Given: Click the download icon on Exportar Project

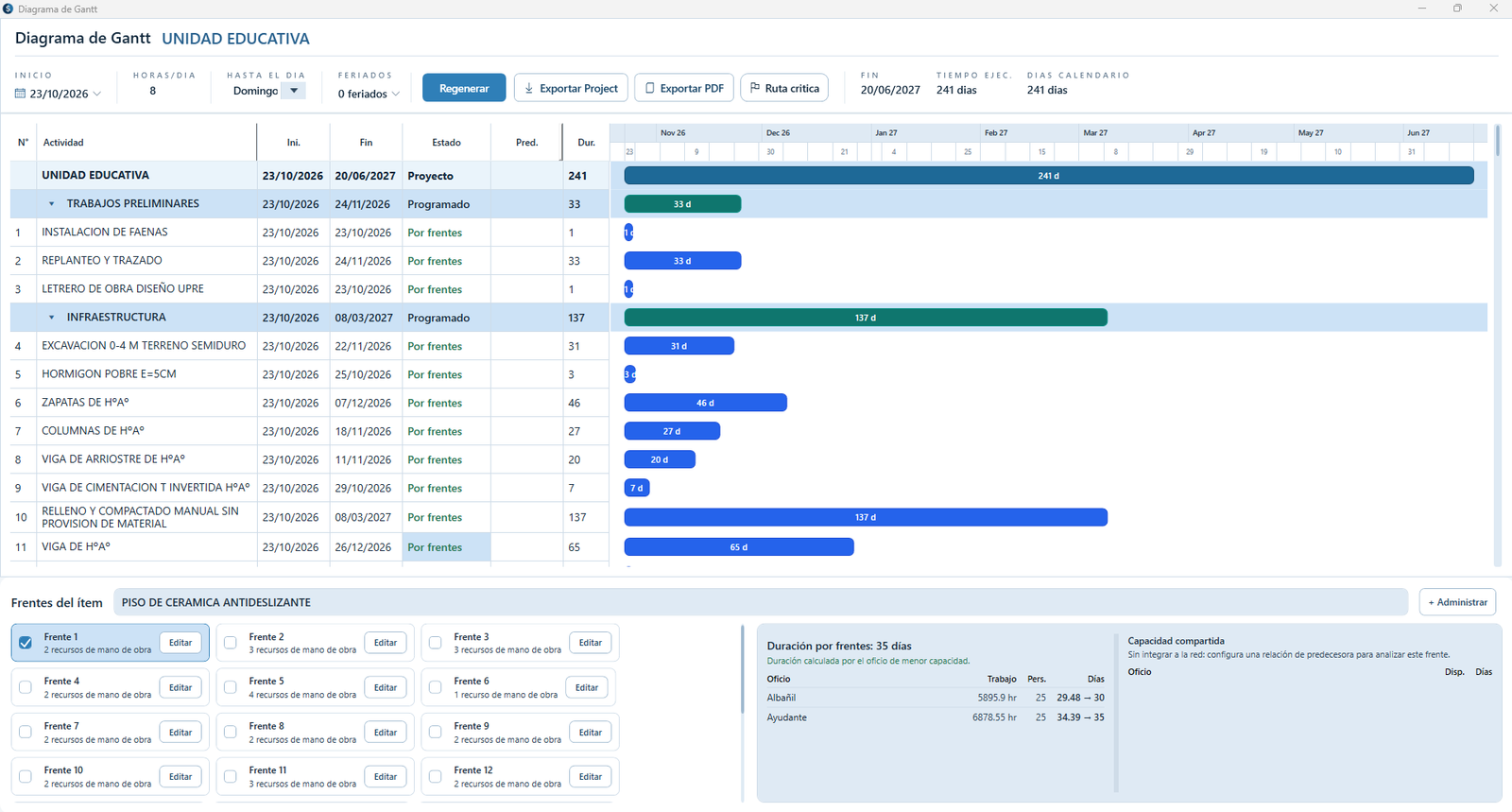Looking at the screenshot, I should coord(529,88).
